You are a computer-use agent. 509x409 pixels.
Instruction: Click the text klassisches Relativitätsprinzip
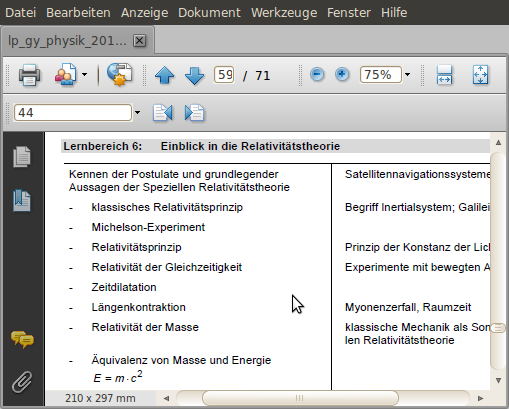(167, 207)
